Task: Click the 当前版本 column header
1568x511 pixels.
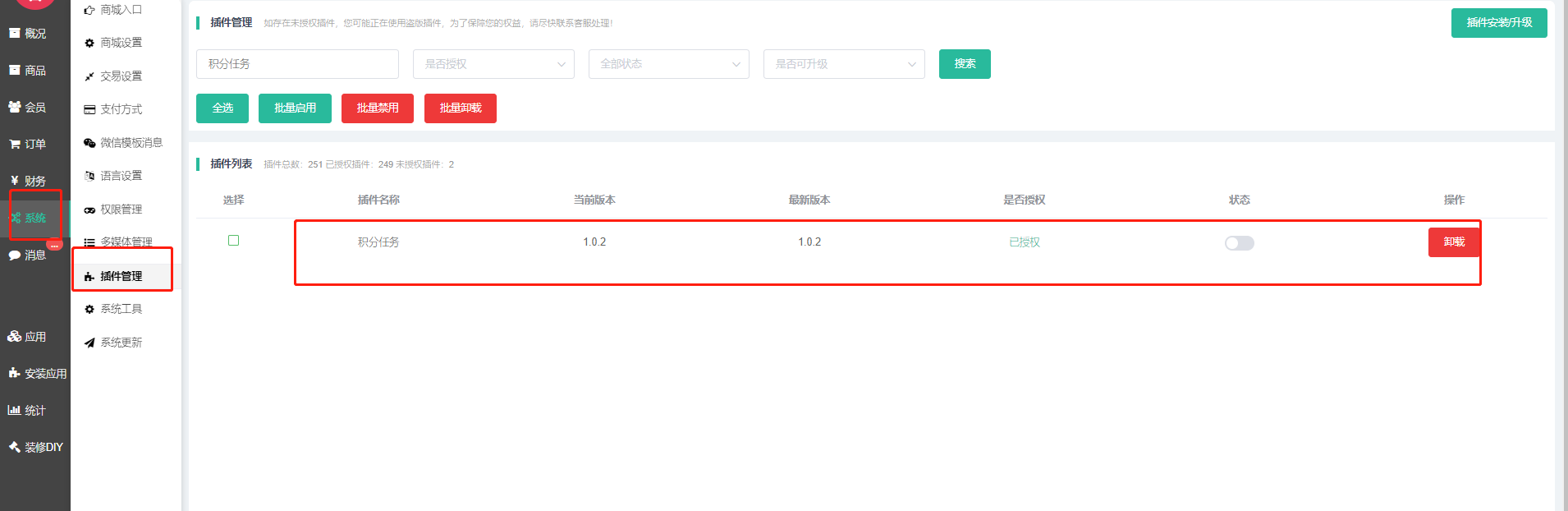Action: point(594,200)
